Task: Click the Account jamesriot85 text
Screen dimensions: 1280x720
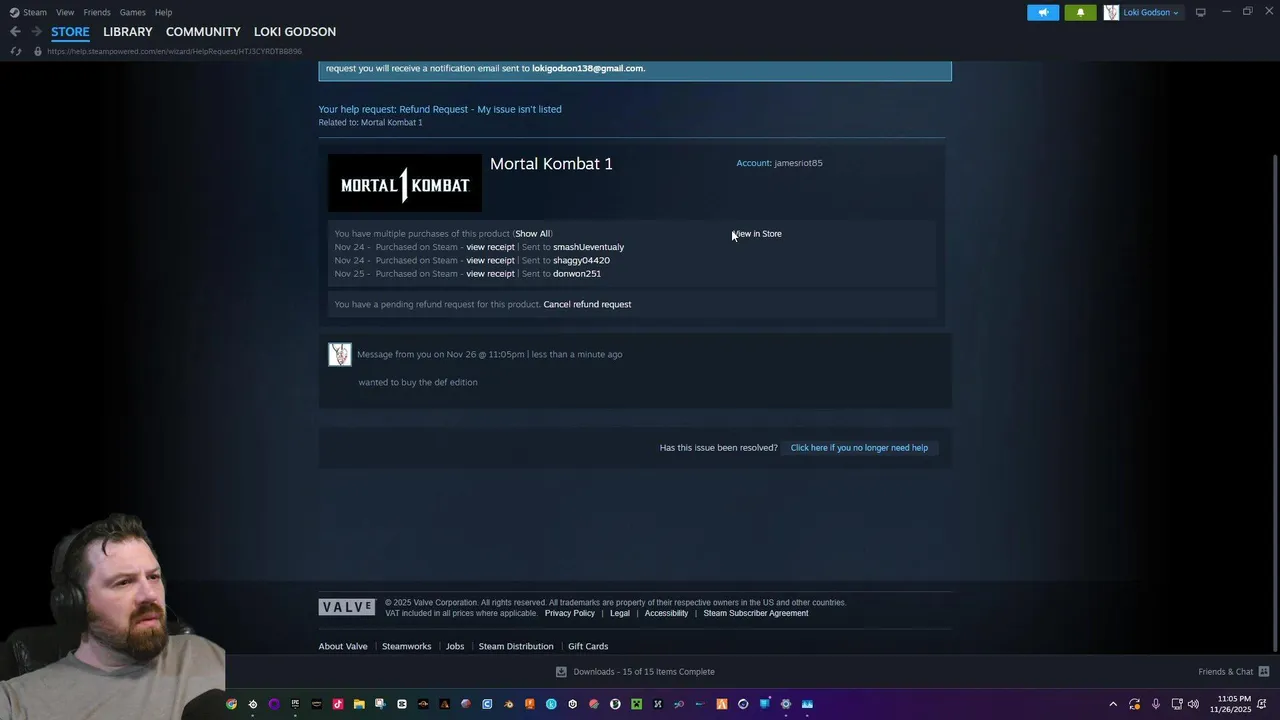Action: (779, 163)
